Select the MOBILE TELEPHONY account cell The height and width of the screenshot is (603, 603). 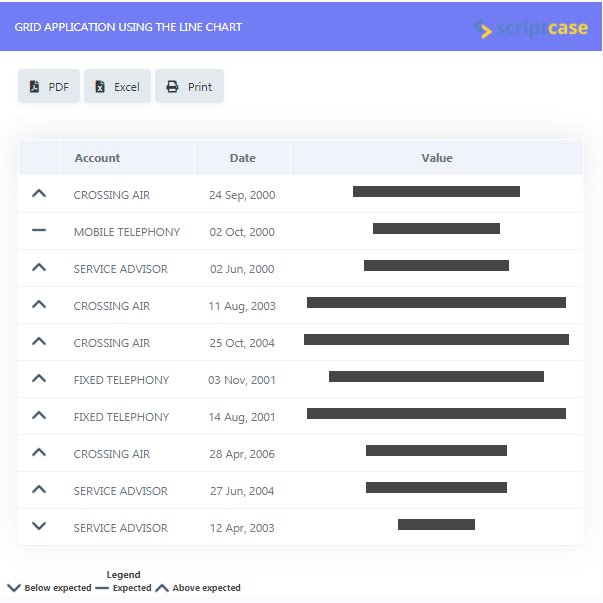pos(127,232)
